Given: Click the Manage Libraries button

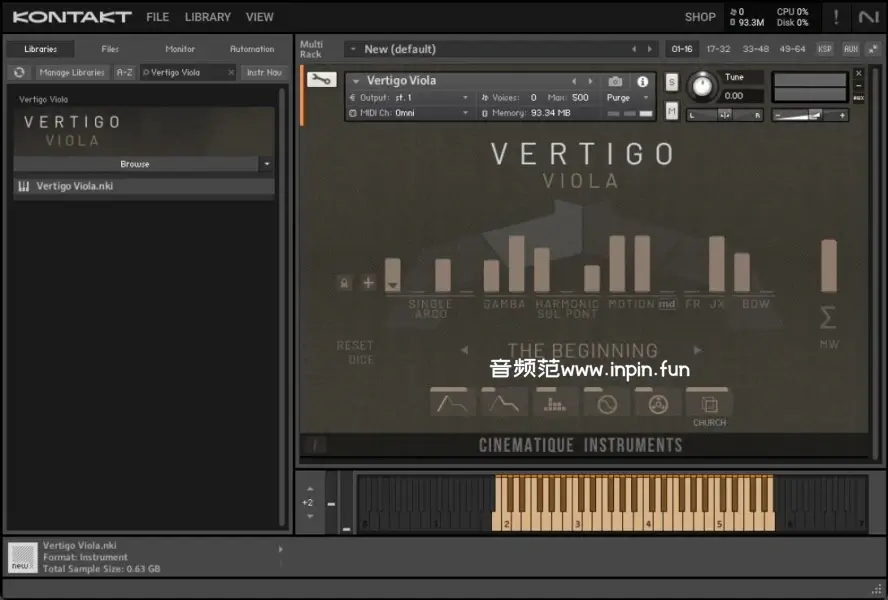Looking at the screenshot, I should [72, 72].
